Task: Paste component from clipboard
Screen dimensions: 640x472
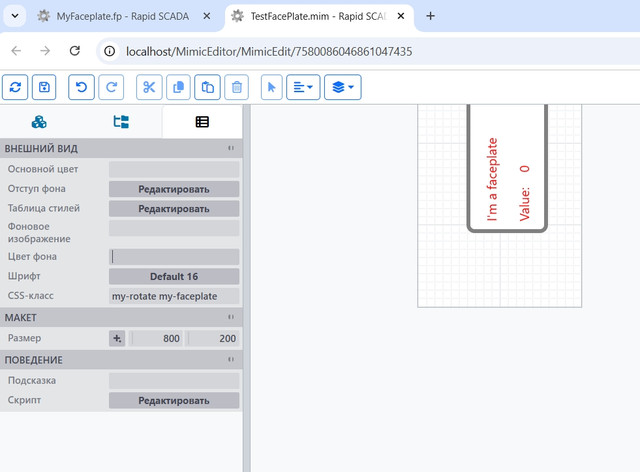Action: (207, 87)
